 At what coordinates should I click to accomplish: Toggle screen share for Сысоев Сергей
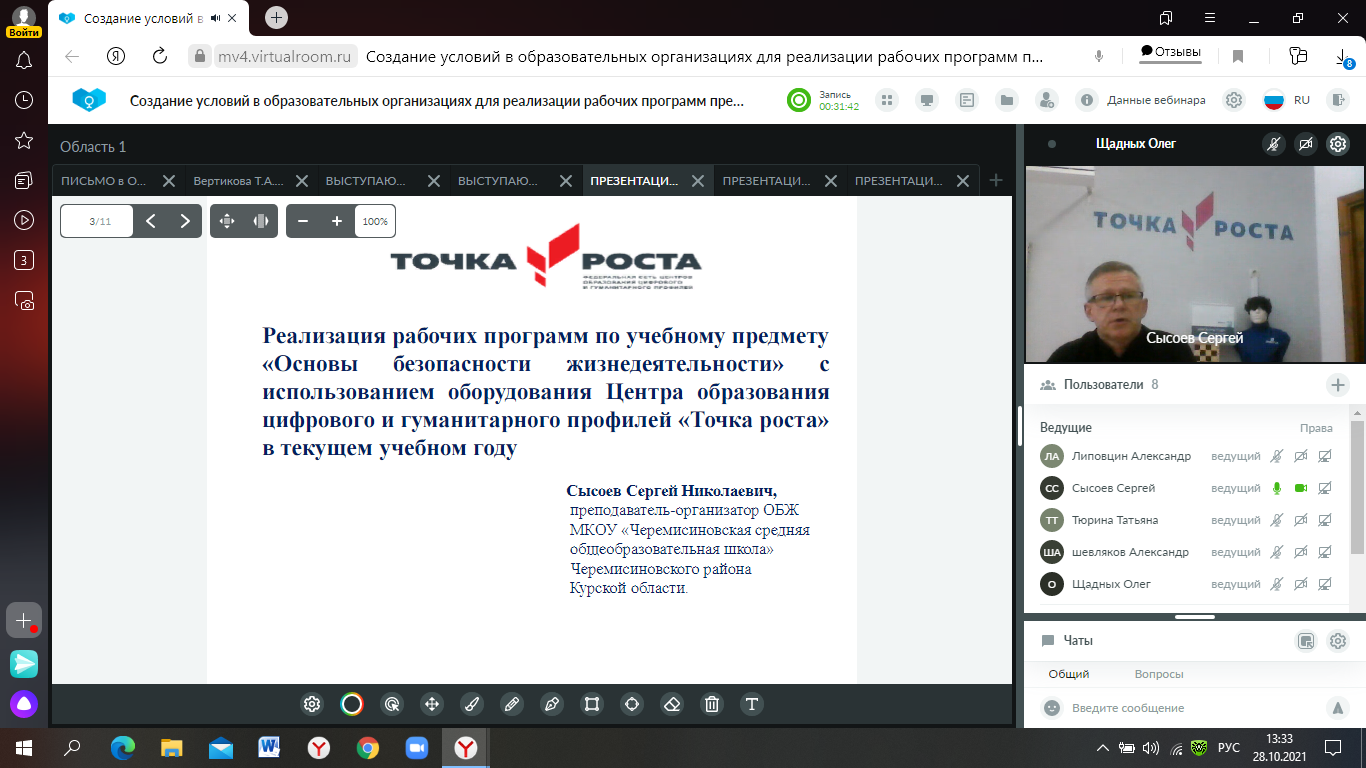click(1325, 488)
